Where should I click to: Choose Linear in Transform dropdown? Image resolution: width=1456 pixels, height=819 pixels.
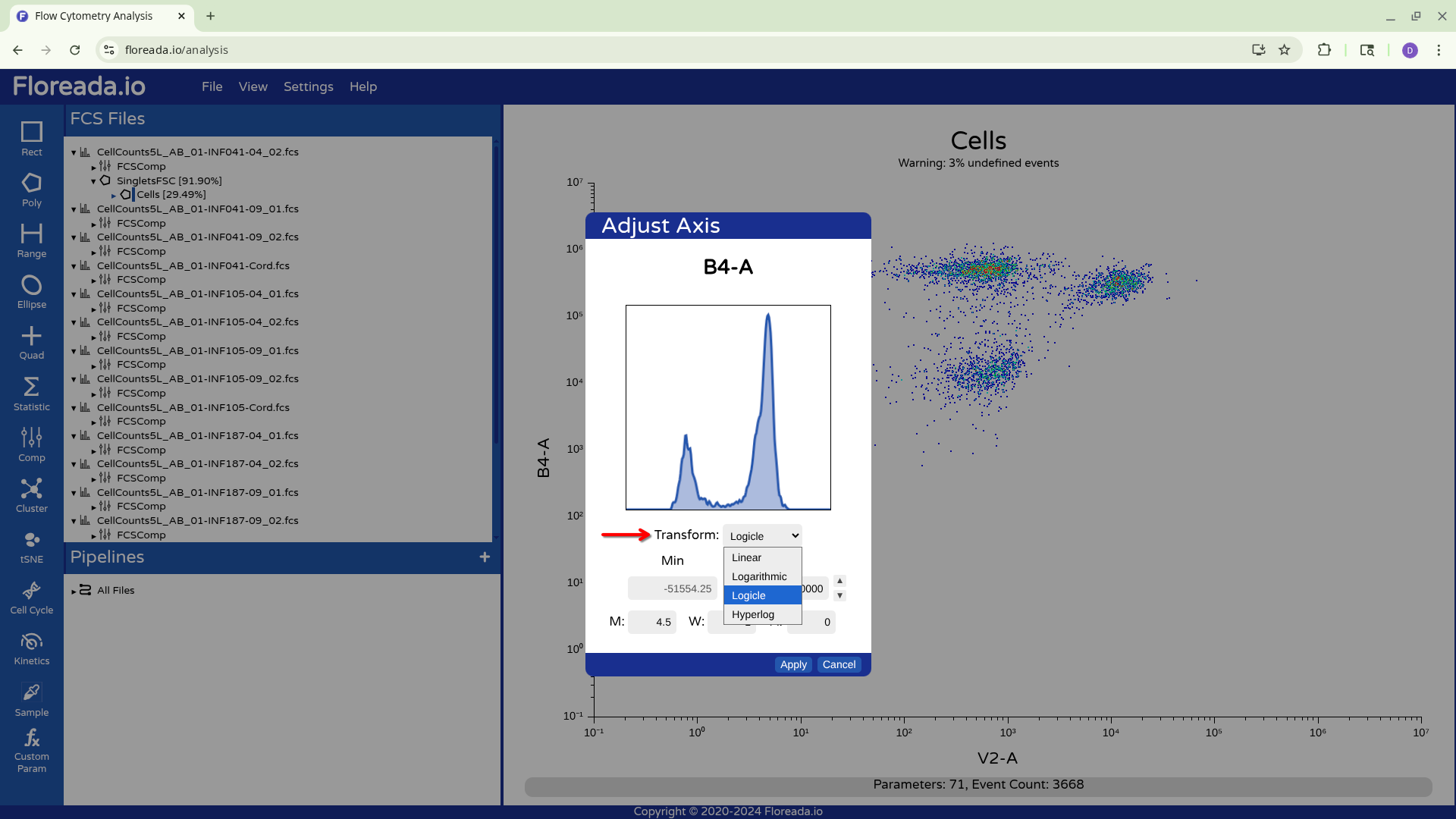(746, 557)
